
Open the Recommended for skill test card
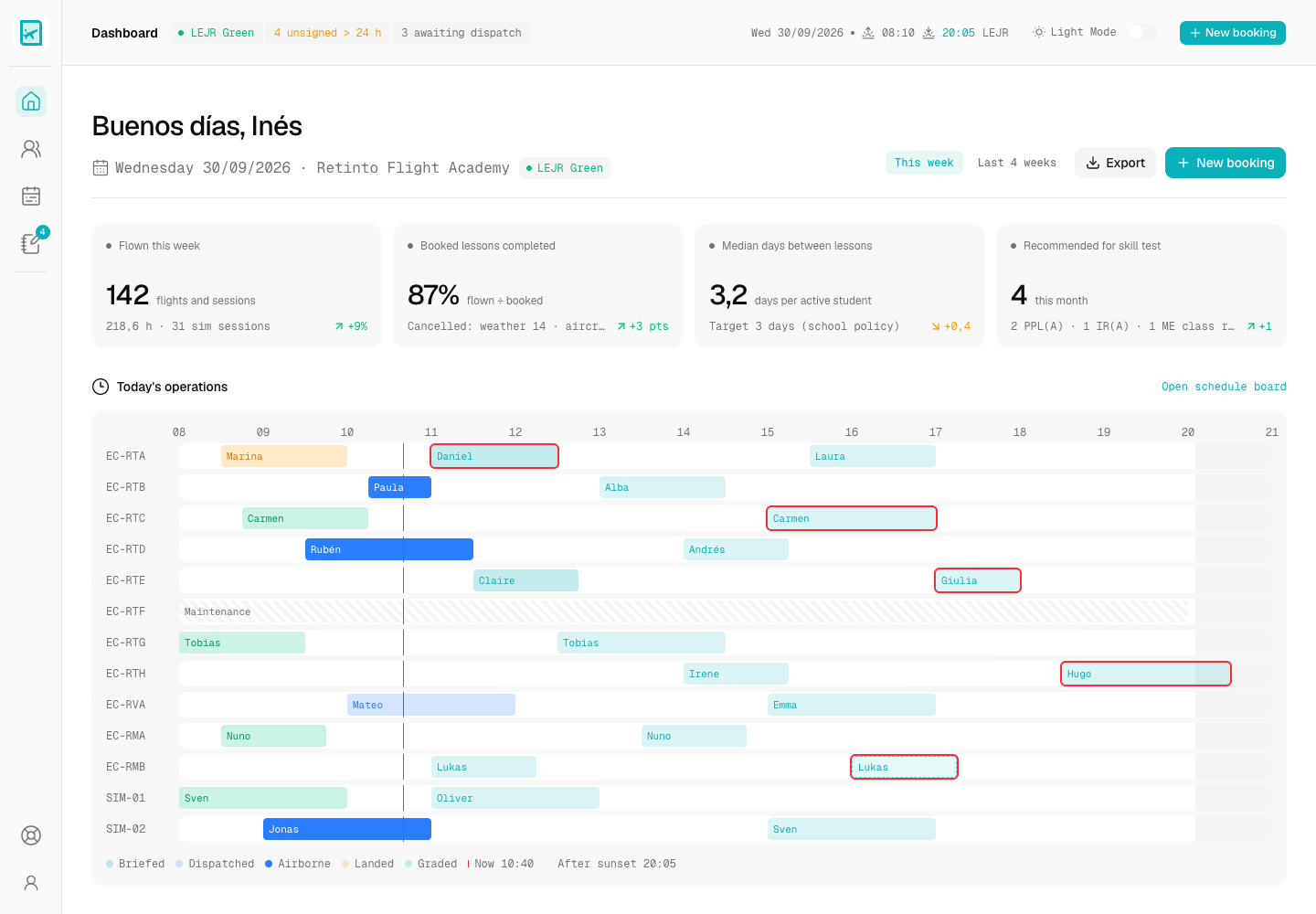click(x=1141, y=286)
